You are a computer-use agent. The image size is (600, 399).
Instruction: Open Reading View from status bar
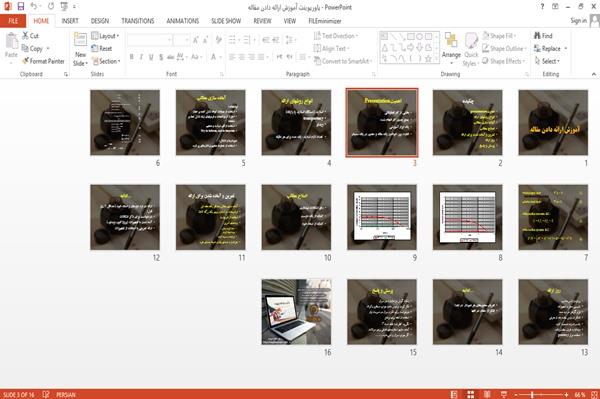[487, 394]
